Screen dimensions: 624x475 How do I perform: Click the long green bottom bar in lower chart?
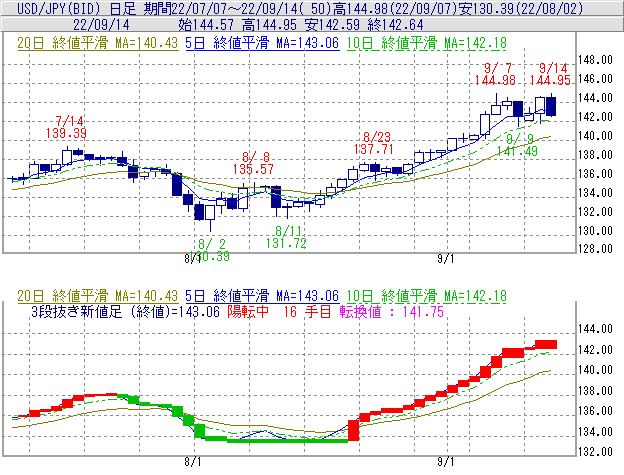coord(287,440)
